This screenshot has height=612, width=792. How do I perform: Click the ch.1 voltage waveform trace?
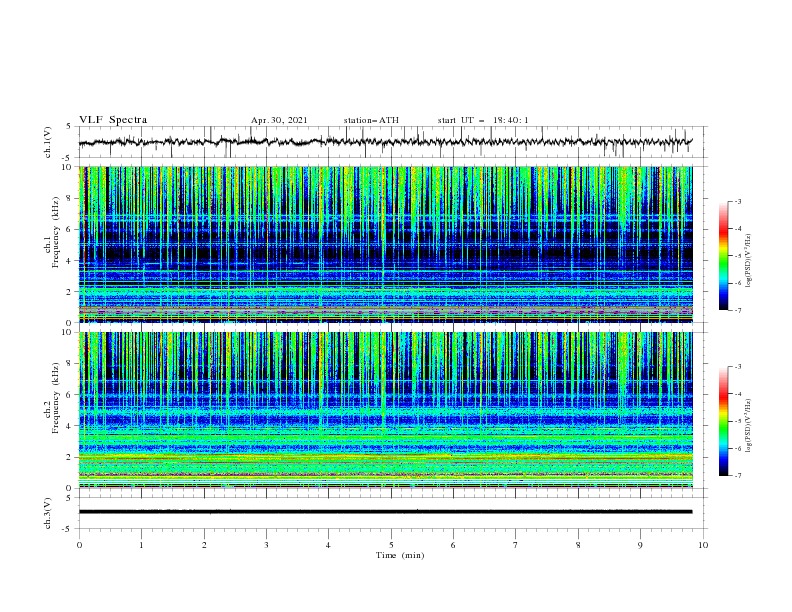point(385,142)
